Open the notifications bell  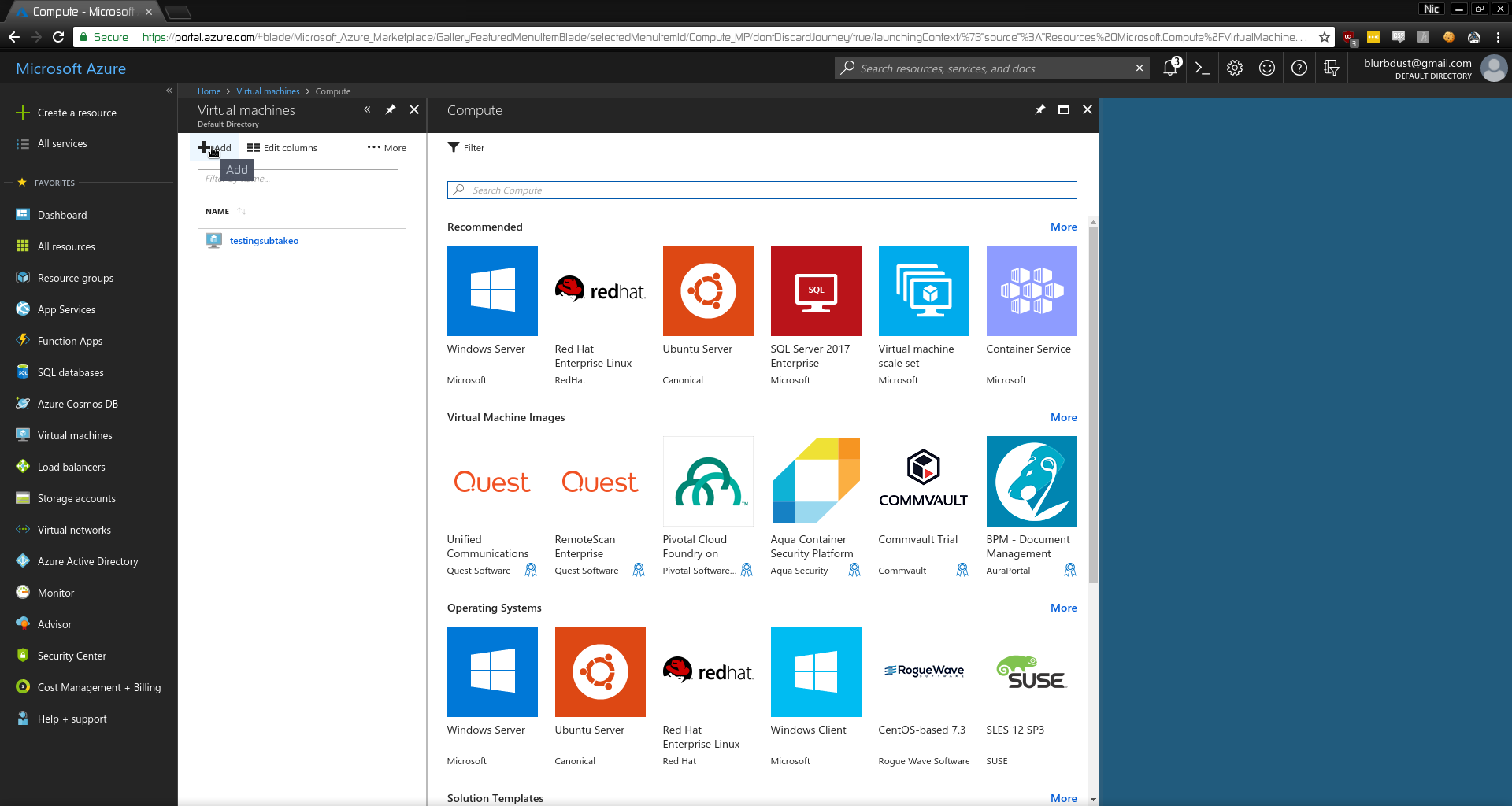(x=1171, y=68)
